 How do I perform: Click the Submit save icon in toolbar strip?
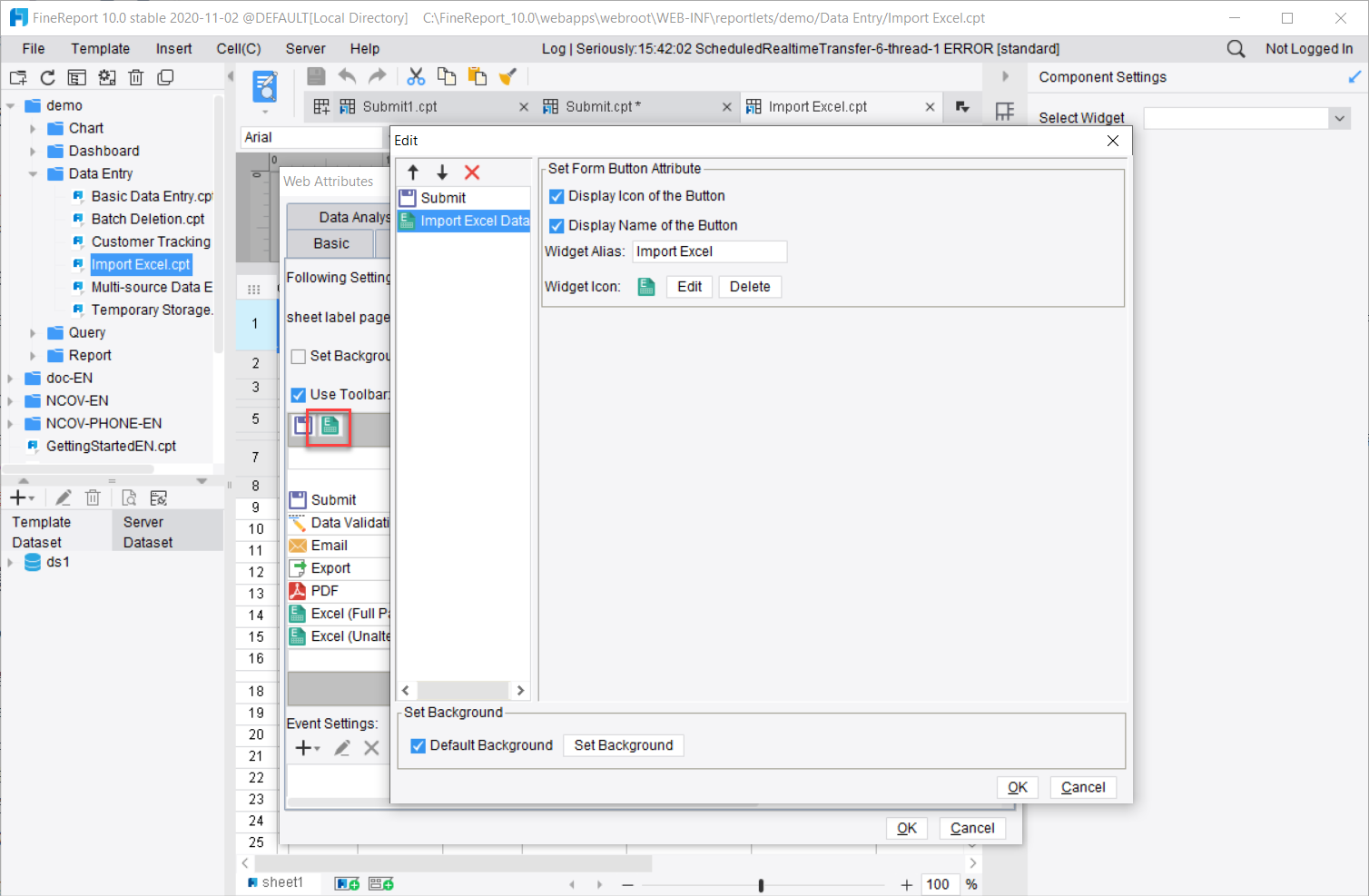pyautogui.click(x=302, y=425)
